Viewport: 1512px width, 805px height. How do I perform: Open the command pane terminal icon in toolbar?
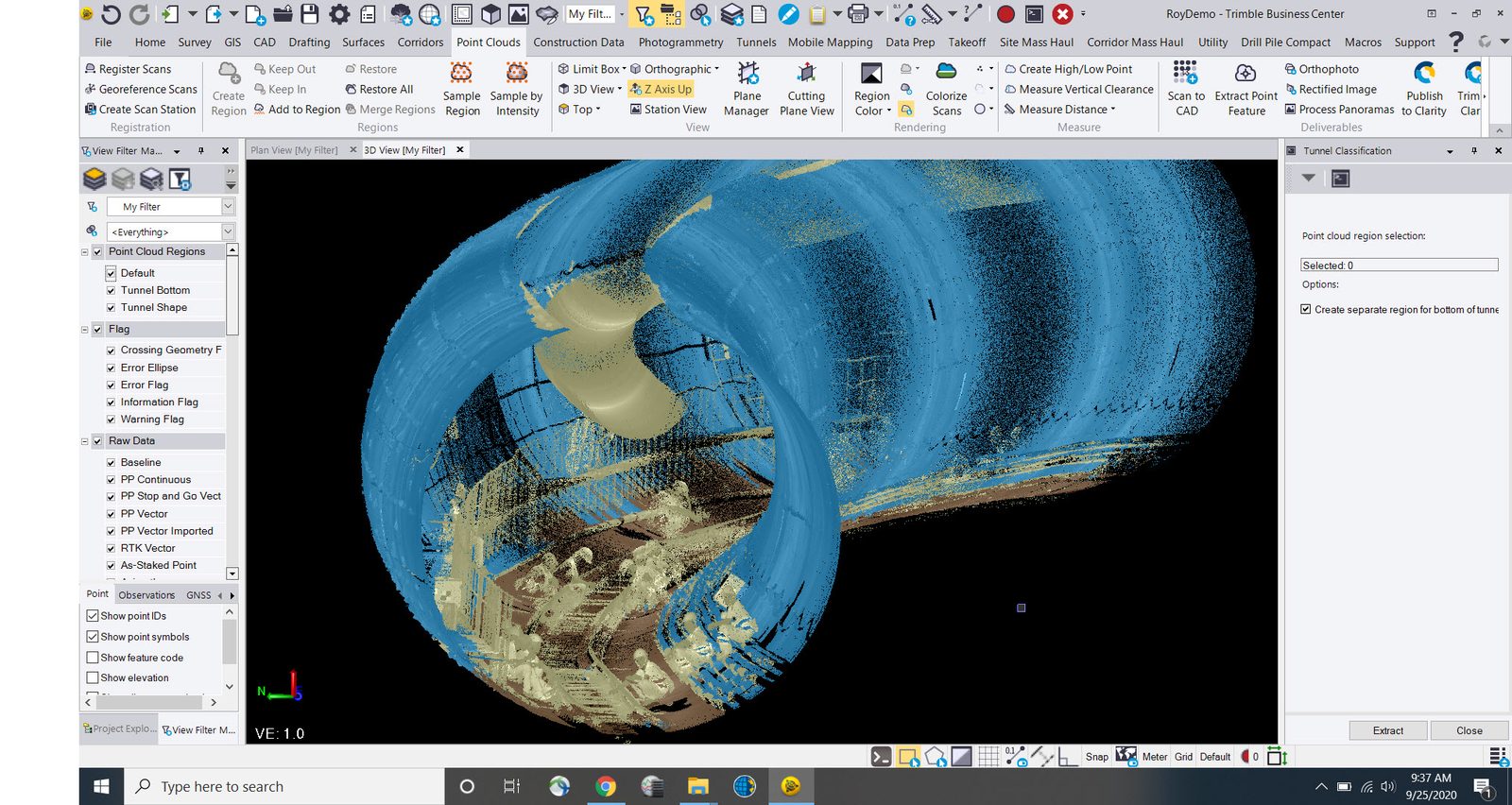1035,14
